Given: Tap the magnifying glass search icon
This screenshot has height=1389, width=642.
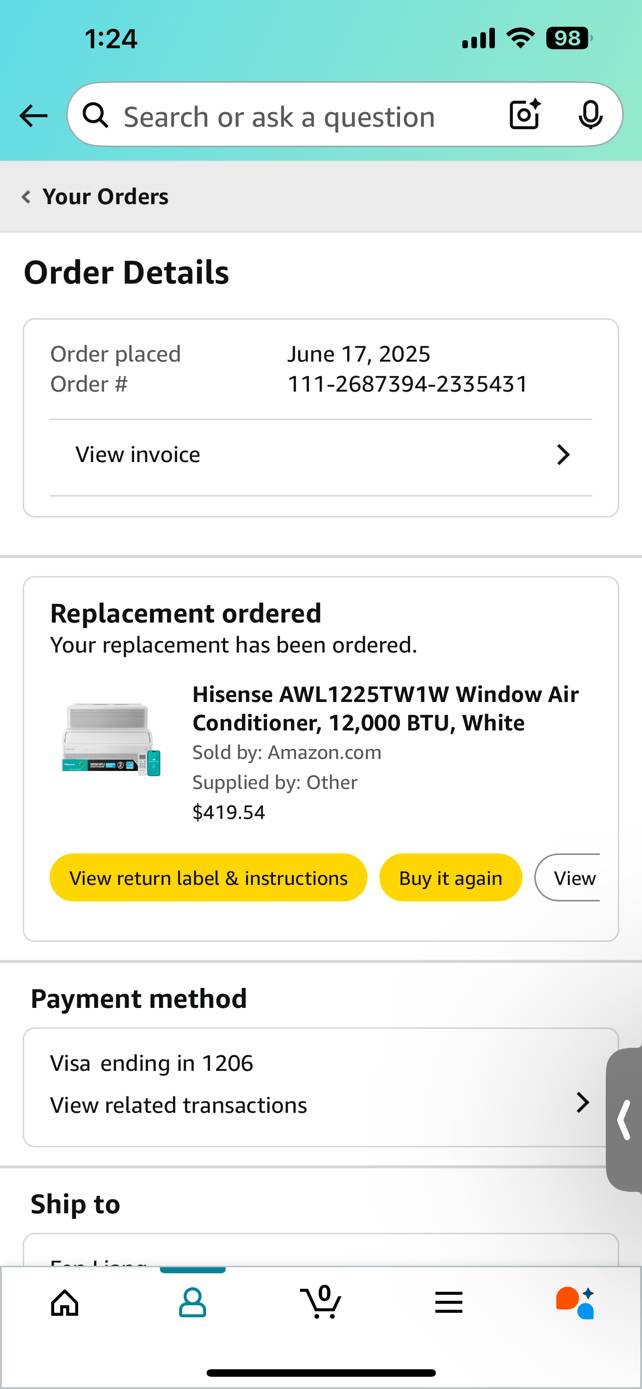Looking at the screenshot, I should click(x=95, y=116).
